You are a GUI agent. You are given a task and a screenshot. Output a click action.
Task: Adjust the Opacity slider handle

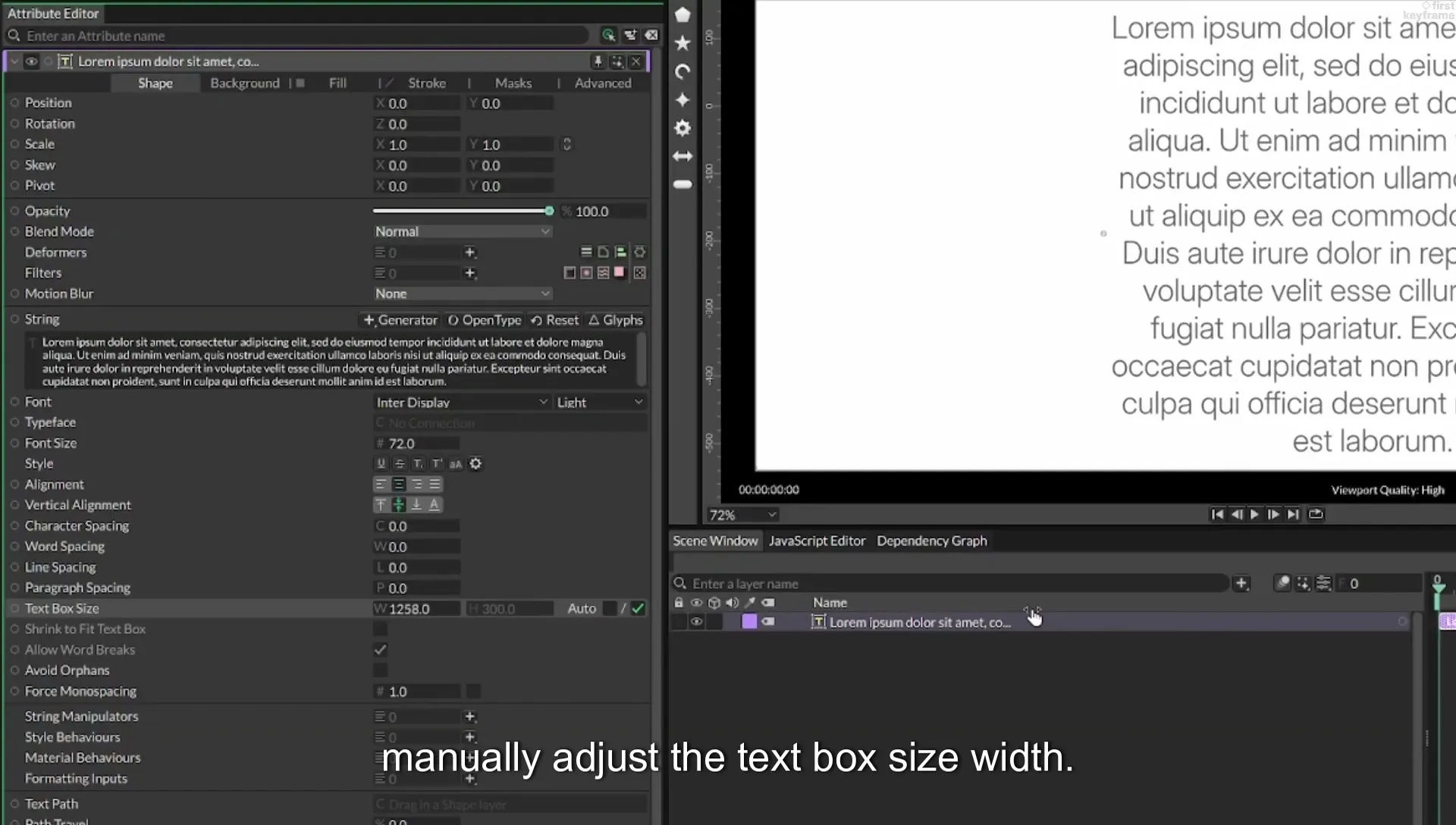(549, 211)
